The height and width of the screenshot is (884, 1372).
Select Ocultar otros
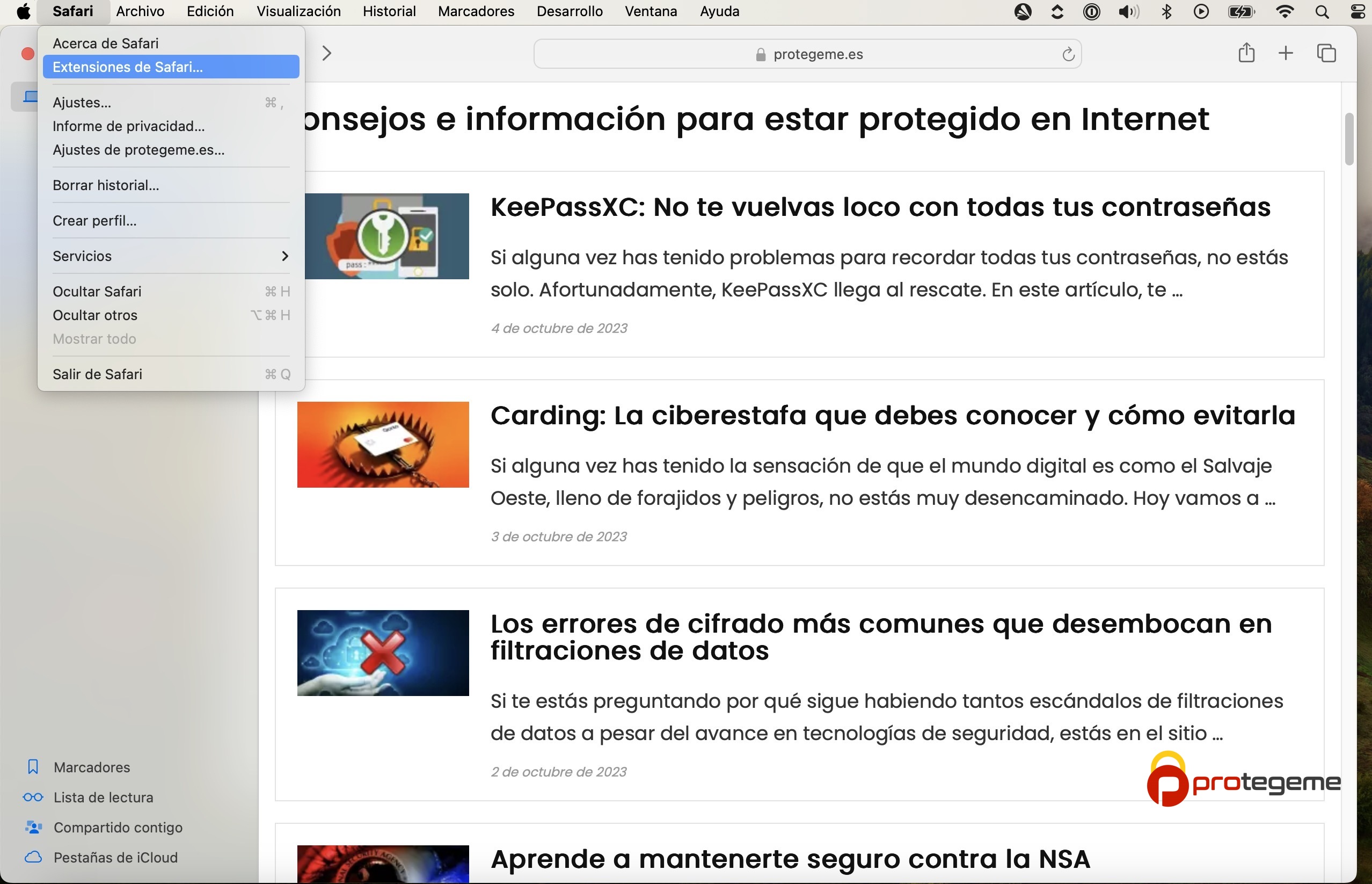tap(171, 315)
